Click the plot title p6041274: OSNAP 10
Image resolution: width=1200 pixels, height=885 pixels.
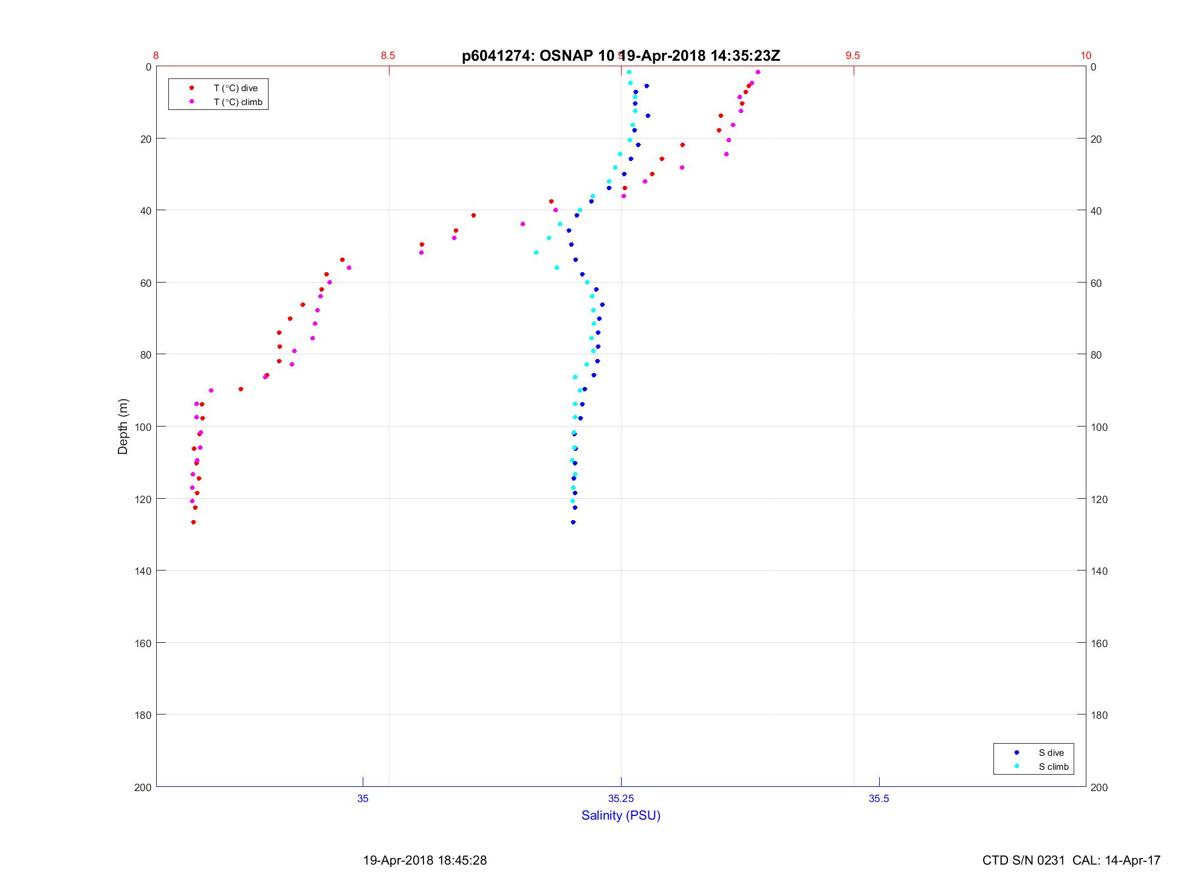(538, 56)
